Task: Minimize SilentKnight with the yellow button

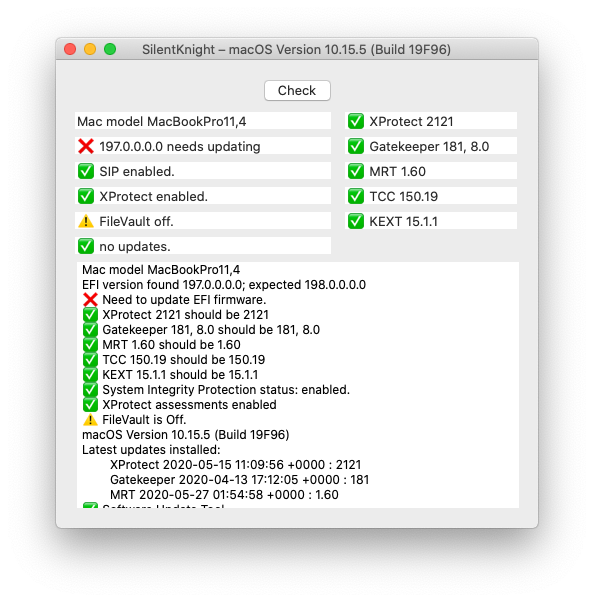Action: click(90, 49)
